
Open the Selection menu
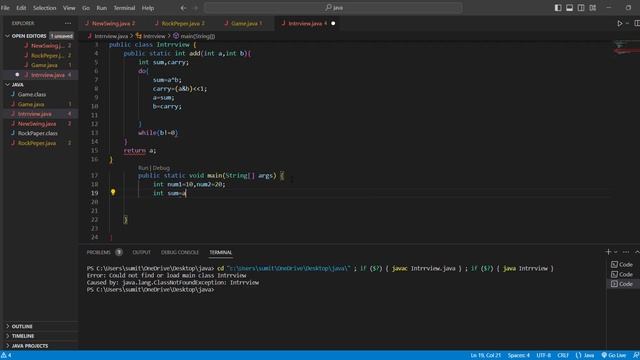click(44, 8)
